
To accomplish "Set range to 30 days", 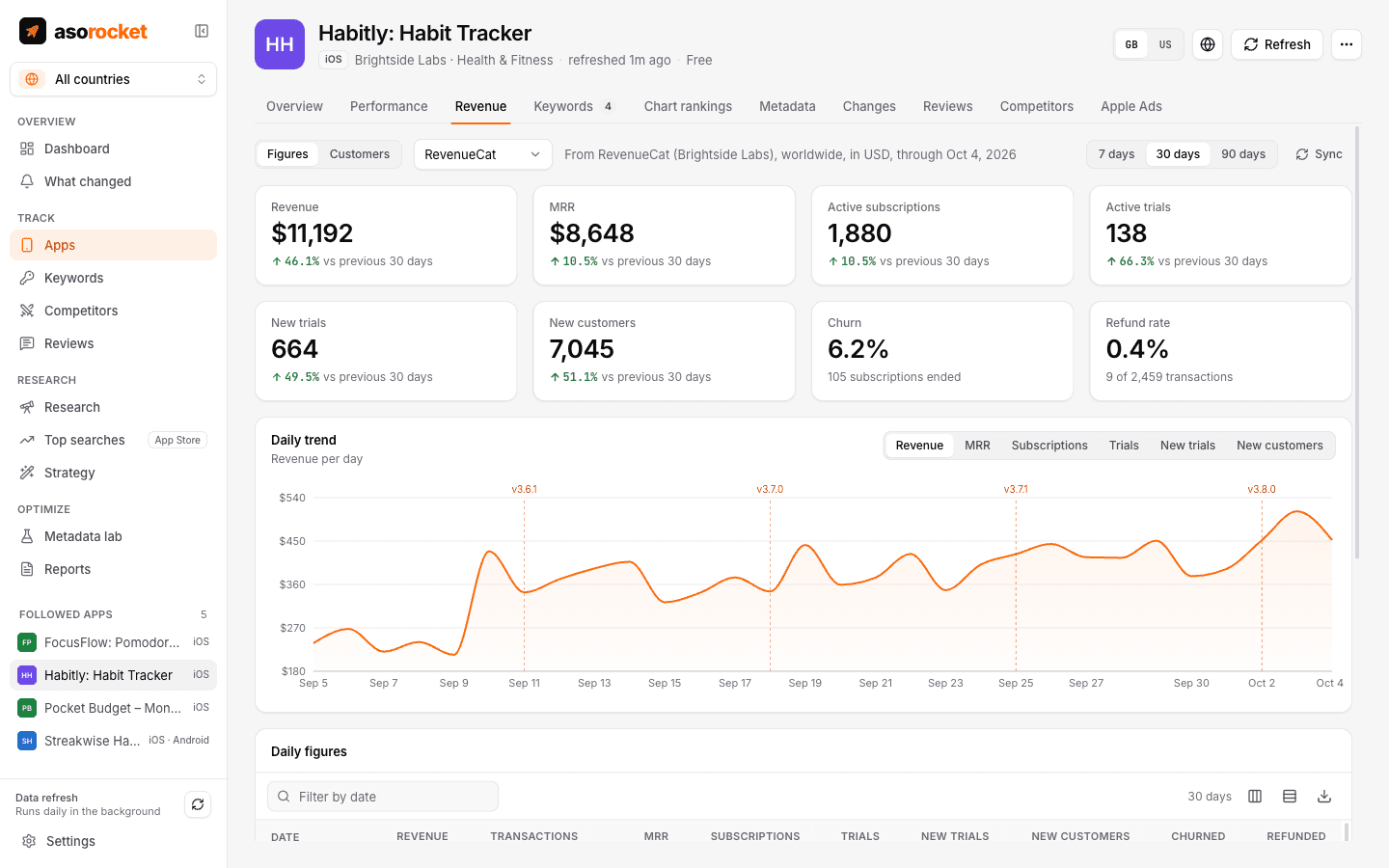I will tap(1178, 154).
